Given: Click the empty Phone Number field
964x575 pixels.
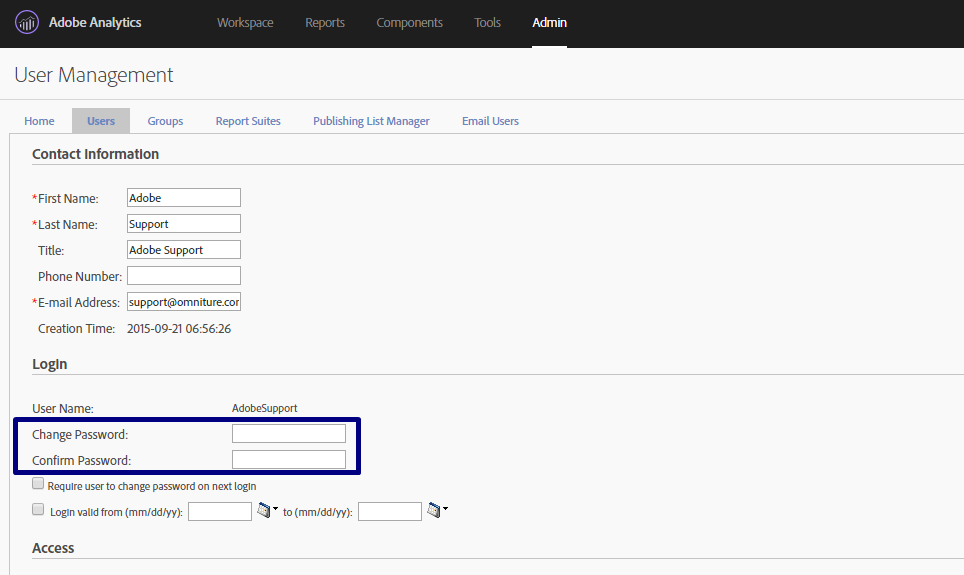Looking at the screenshot, I should 184,276.
